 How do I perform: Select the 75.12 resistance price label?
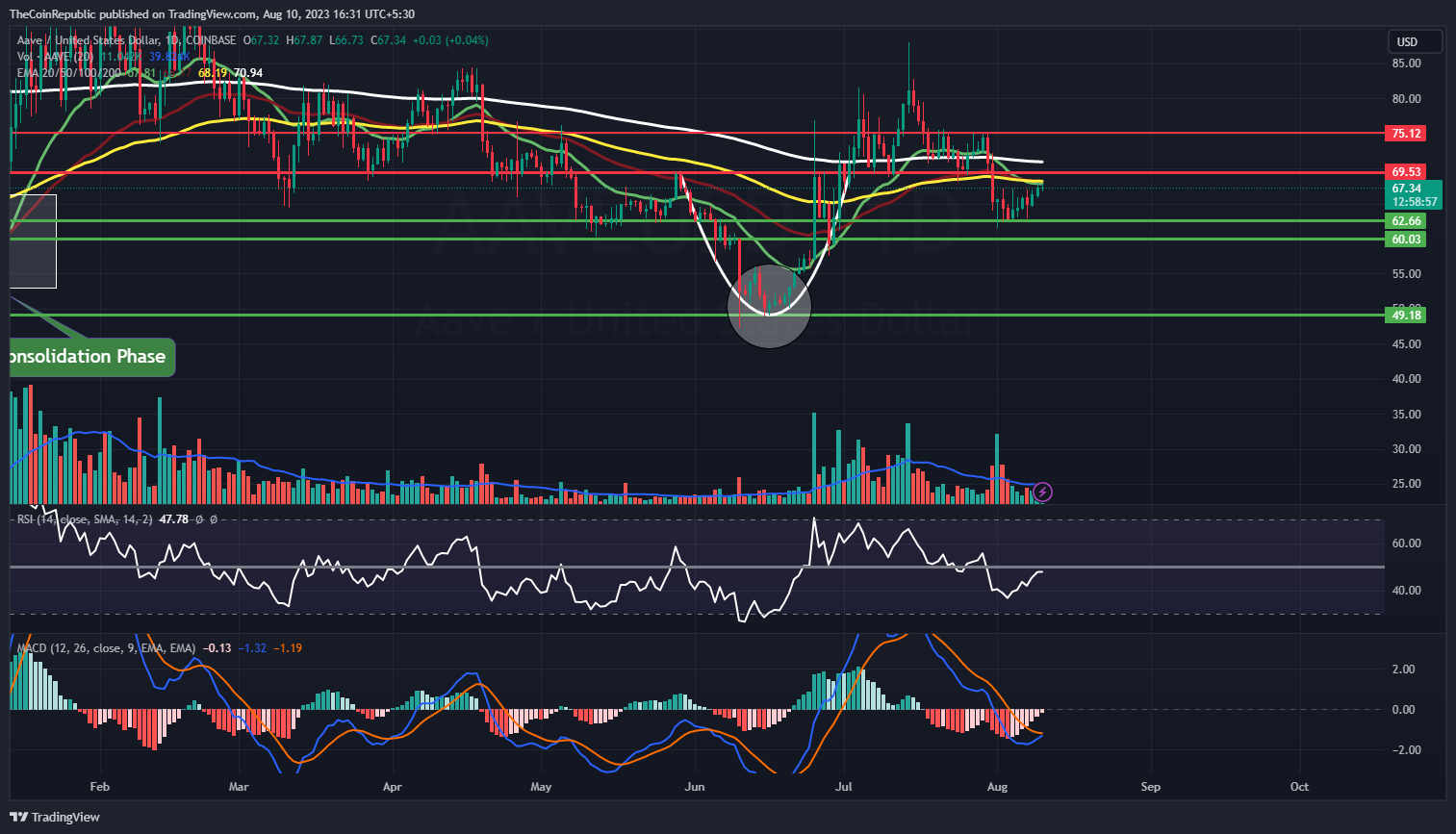[x=1406, y=133]
